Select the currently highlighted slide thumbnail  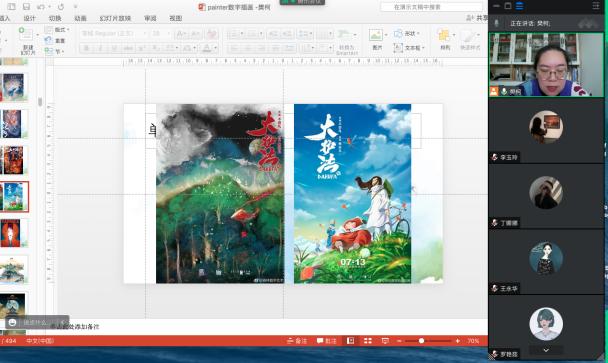click(15, 197)
